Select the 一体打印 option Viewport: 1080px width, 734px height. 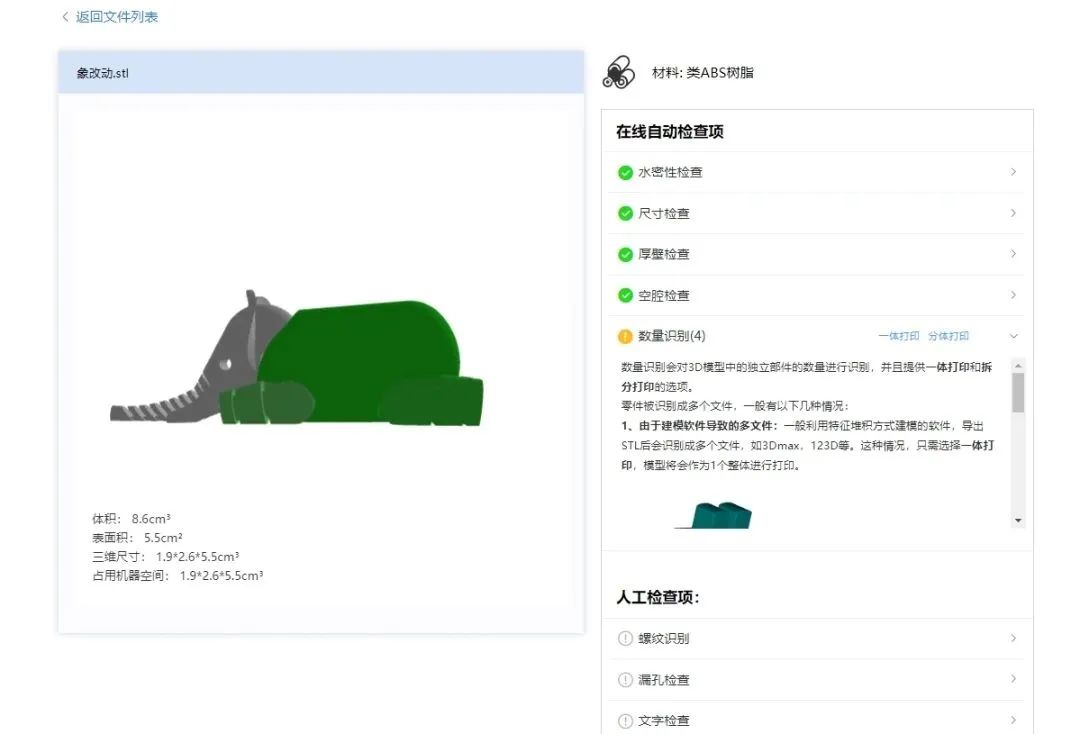point(898,336)
